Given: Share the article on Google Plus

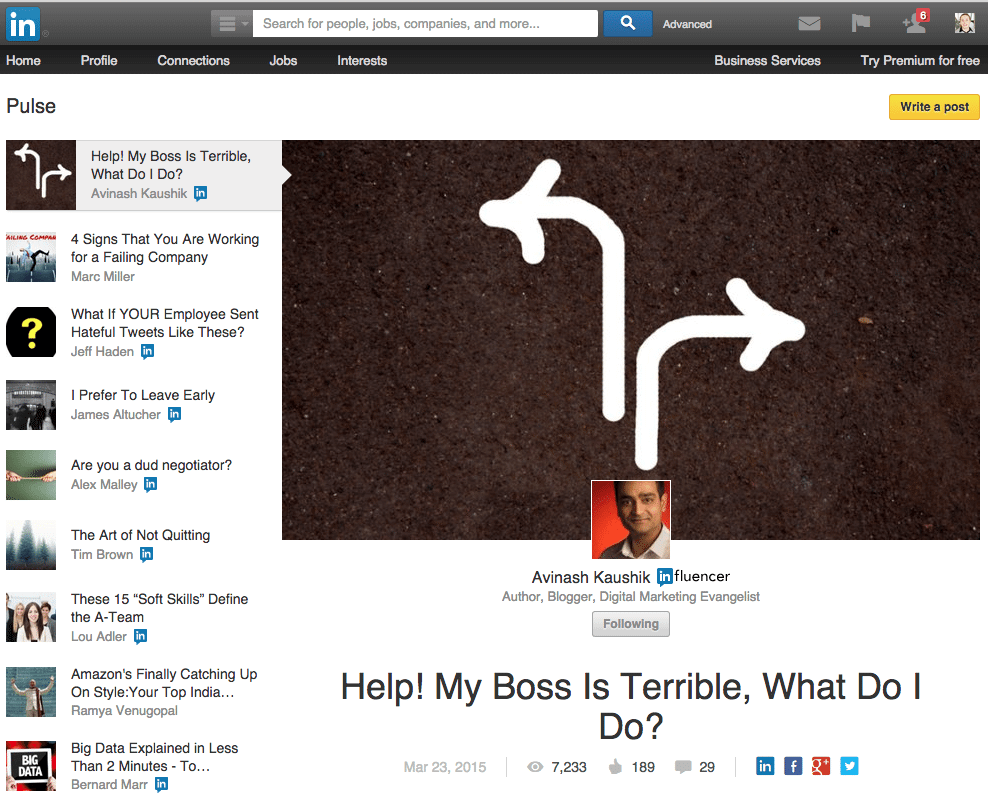Looking at the screenshot, I should click(x=821, y=766).
